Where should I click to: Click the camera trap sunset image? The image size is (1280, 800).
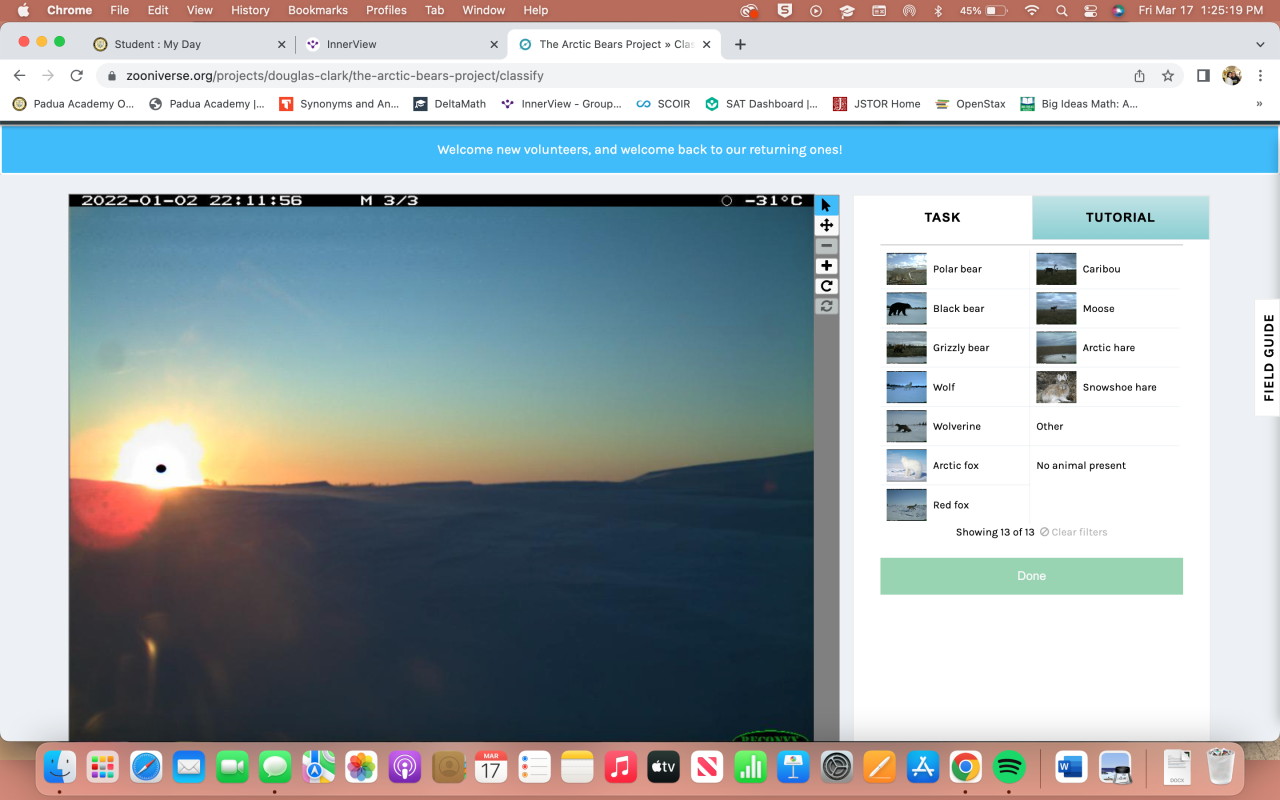(441, 467)
